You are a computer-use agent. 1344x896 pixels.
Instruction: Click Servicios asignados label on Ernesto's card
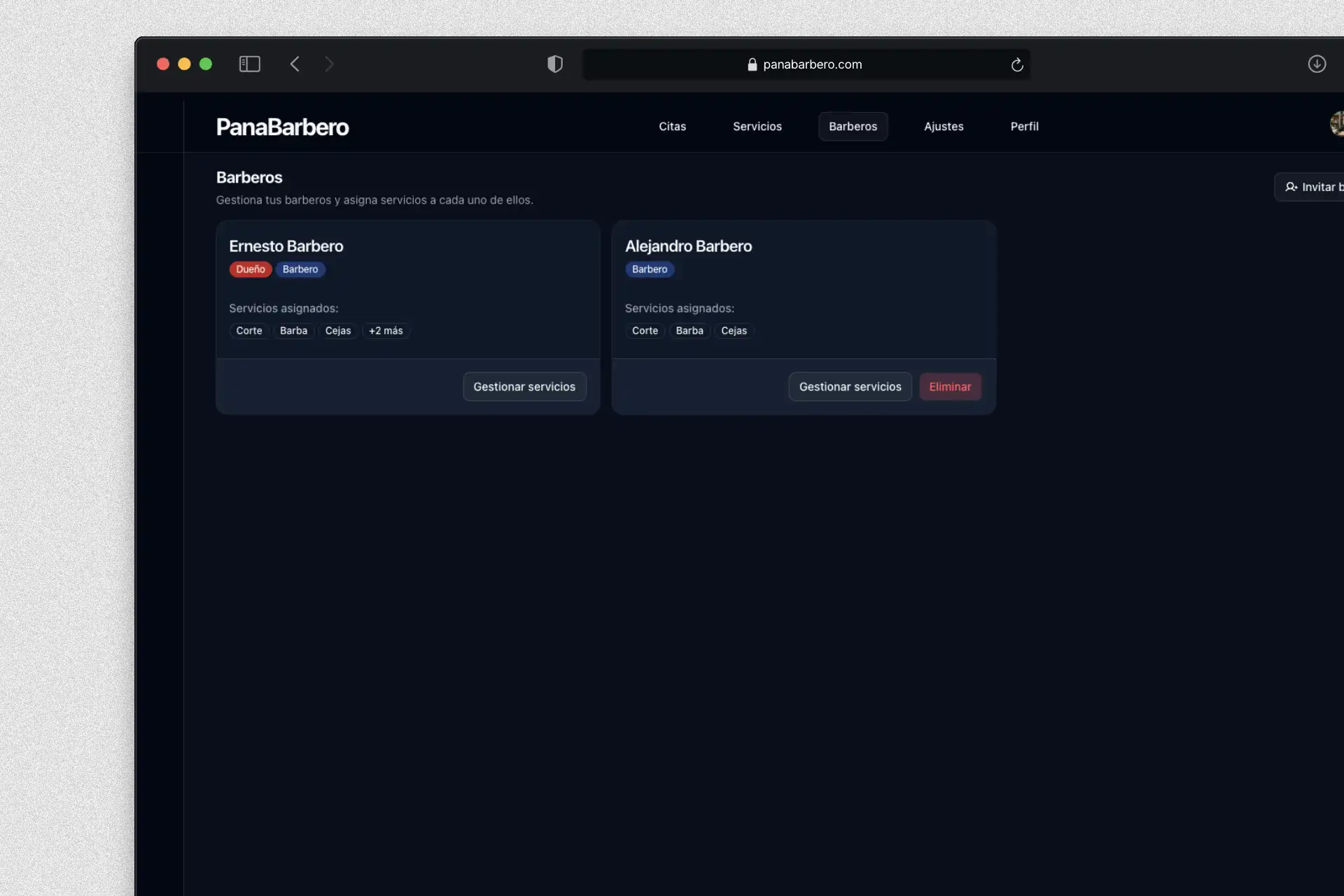(283, 308)
